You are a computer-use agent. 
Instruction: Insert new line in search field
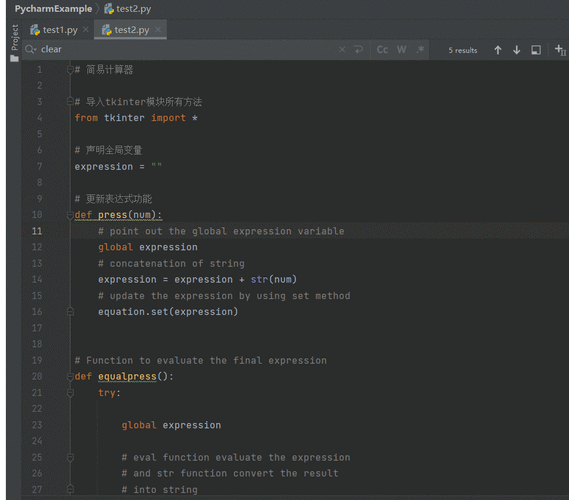coord(359,49)
